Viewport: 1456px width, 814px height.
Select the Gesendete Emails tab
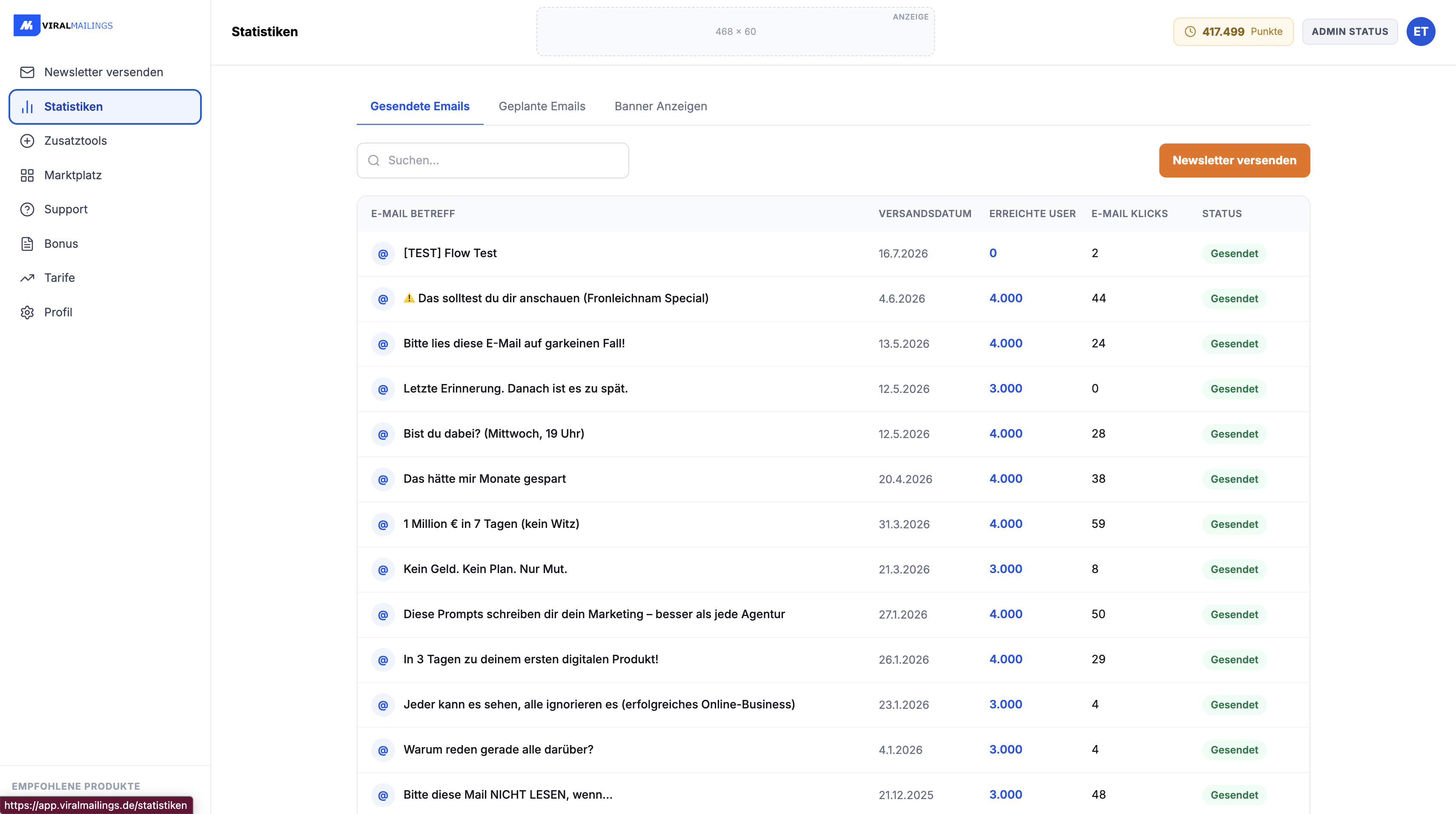(x=419, y=106)
